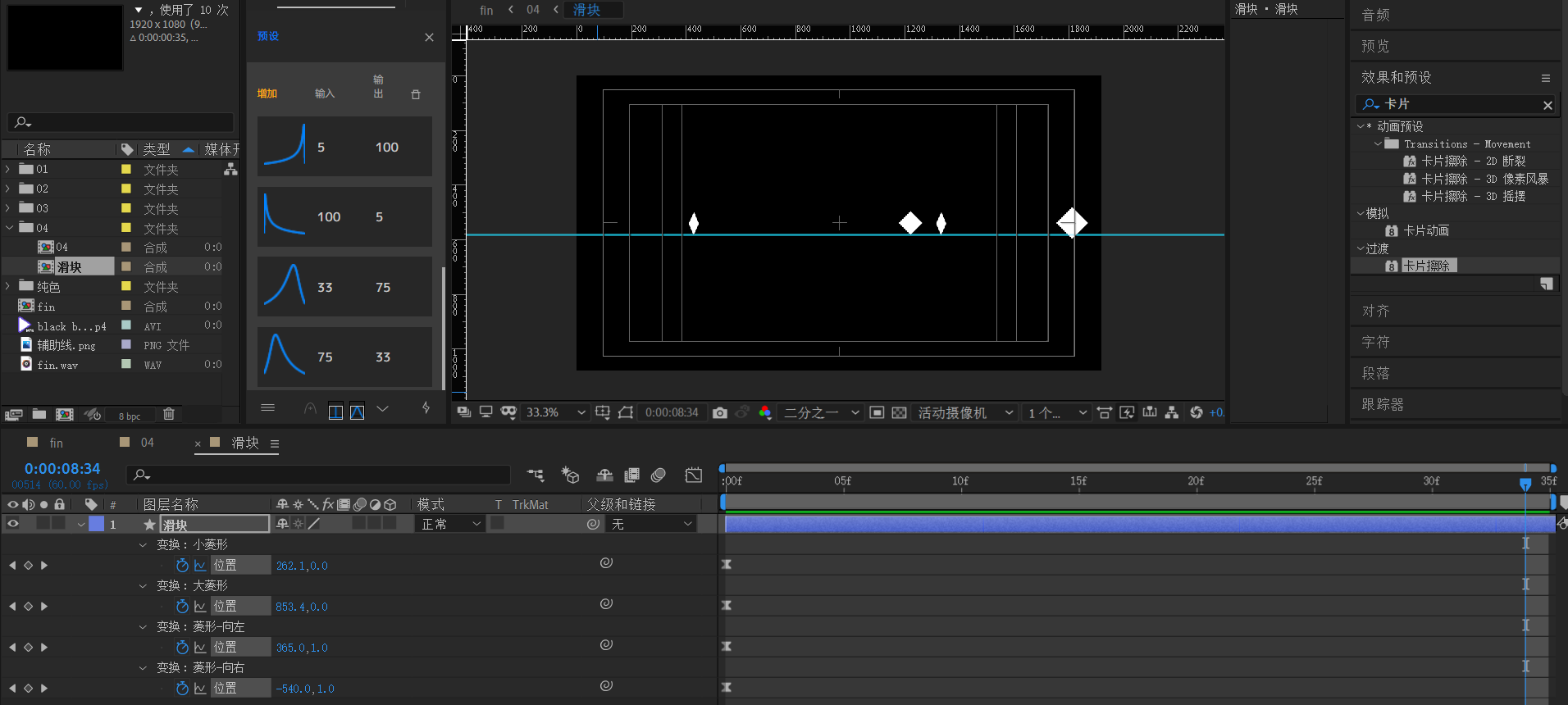Delete selected project item with trash icon
This screenshot has width=1568, height=705.
point(169,414)
